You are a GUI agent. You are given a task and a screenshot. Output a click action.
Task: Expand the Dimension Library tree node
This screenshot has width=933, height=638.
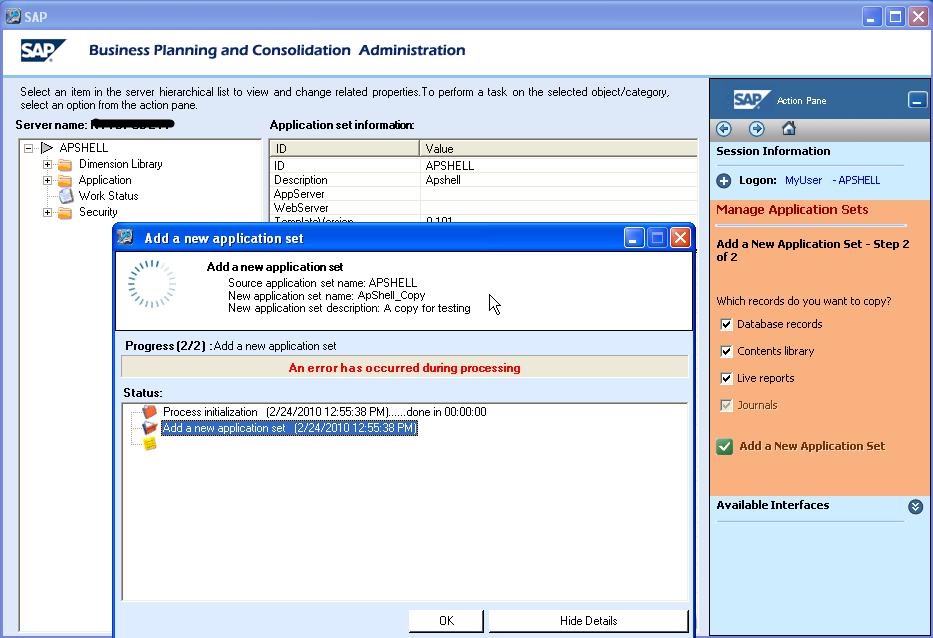coord(48,164)
